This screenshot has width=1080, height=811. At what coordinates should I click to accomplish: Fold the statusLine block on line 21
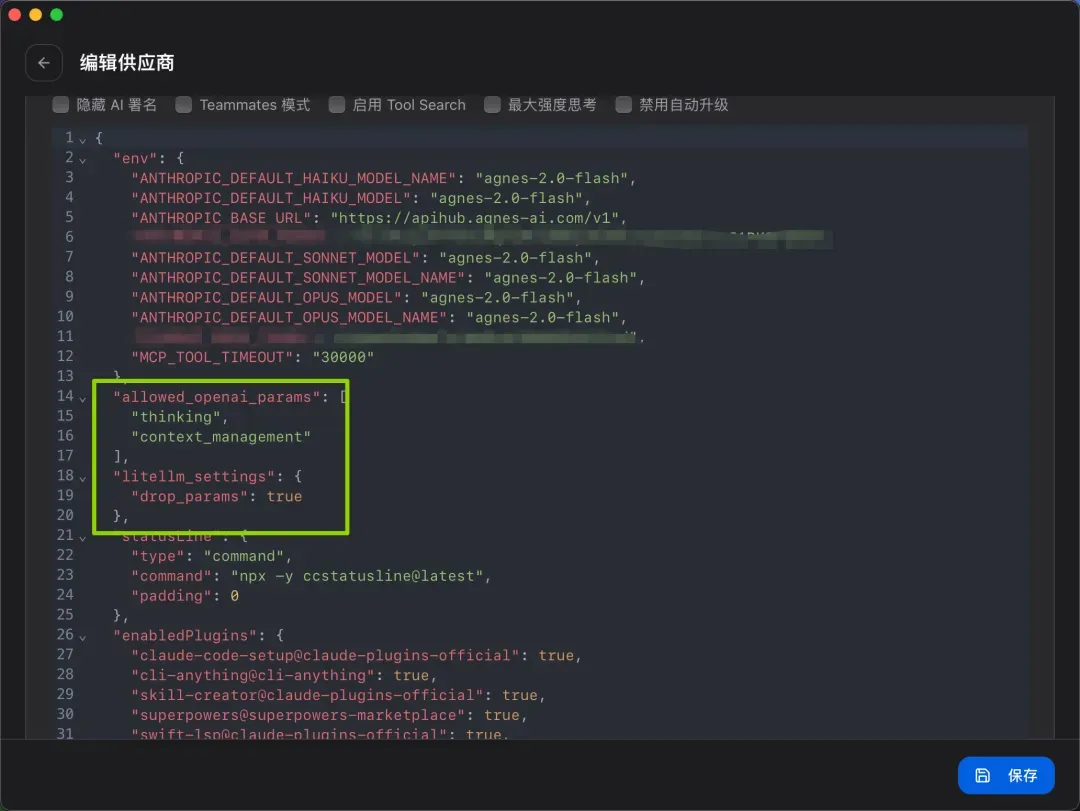click(83, 537)
